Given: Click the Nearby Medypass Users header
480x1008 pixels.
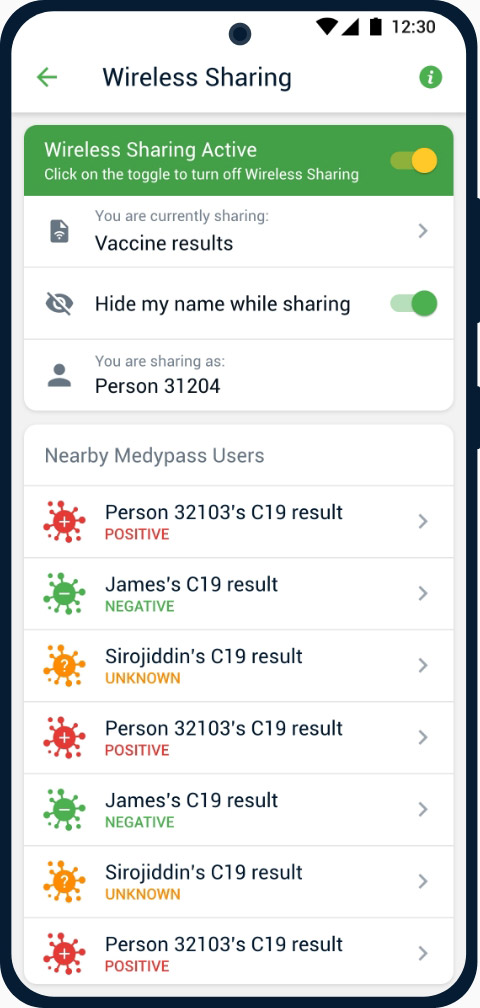Looking at the screenshot, I should coord(154,456).
